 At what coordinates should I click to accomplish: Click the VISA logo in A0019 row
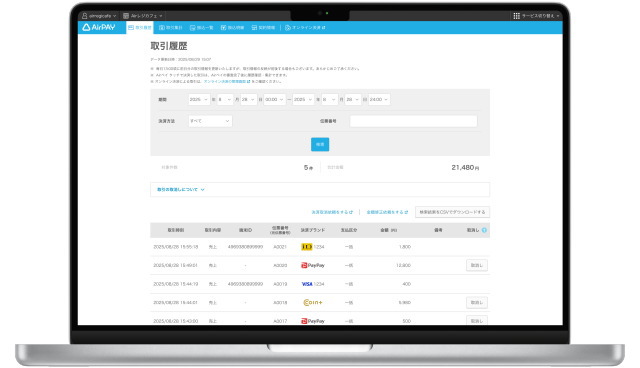(307, 284)
